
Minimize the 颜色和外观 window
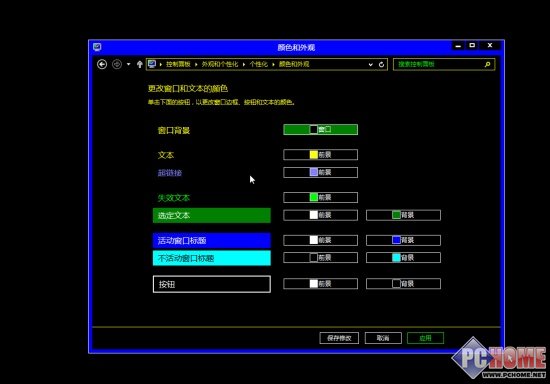[x=458, y=46]
